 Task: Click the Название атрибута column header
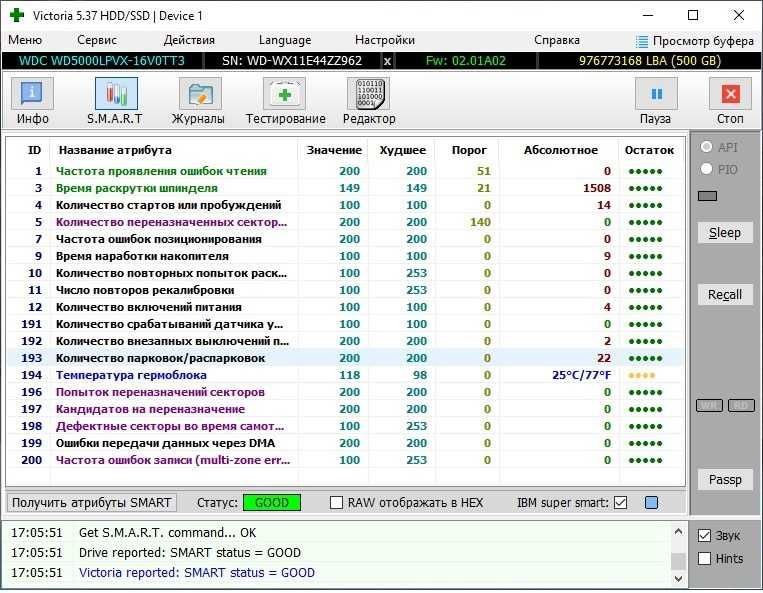pyautogui.click(x=115, y=150)
